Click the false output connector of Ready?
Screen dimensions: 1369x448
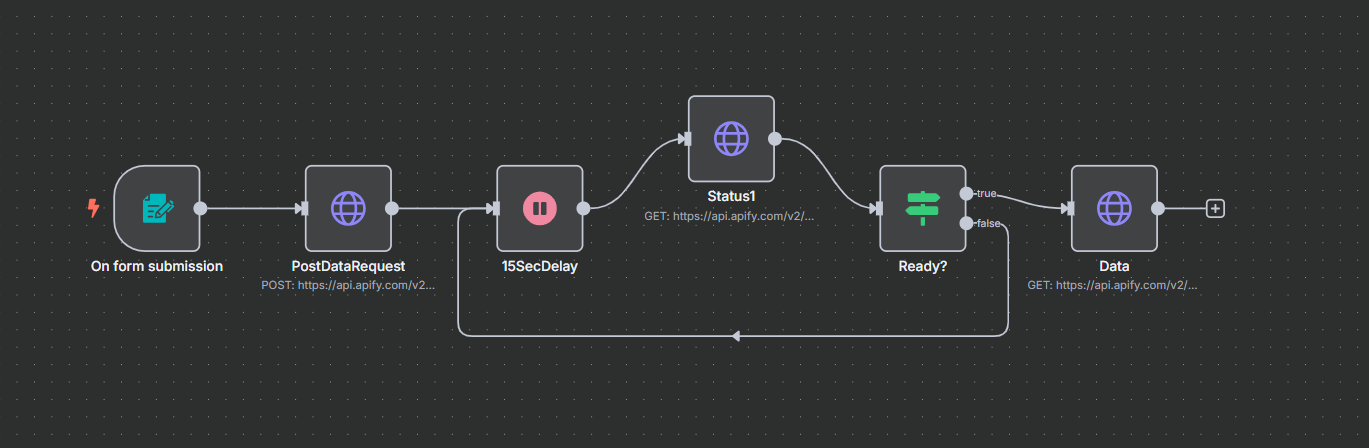966,223
